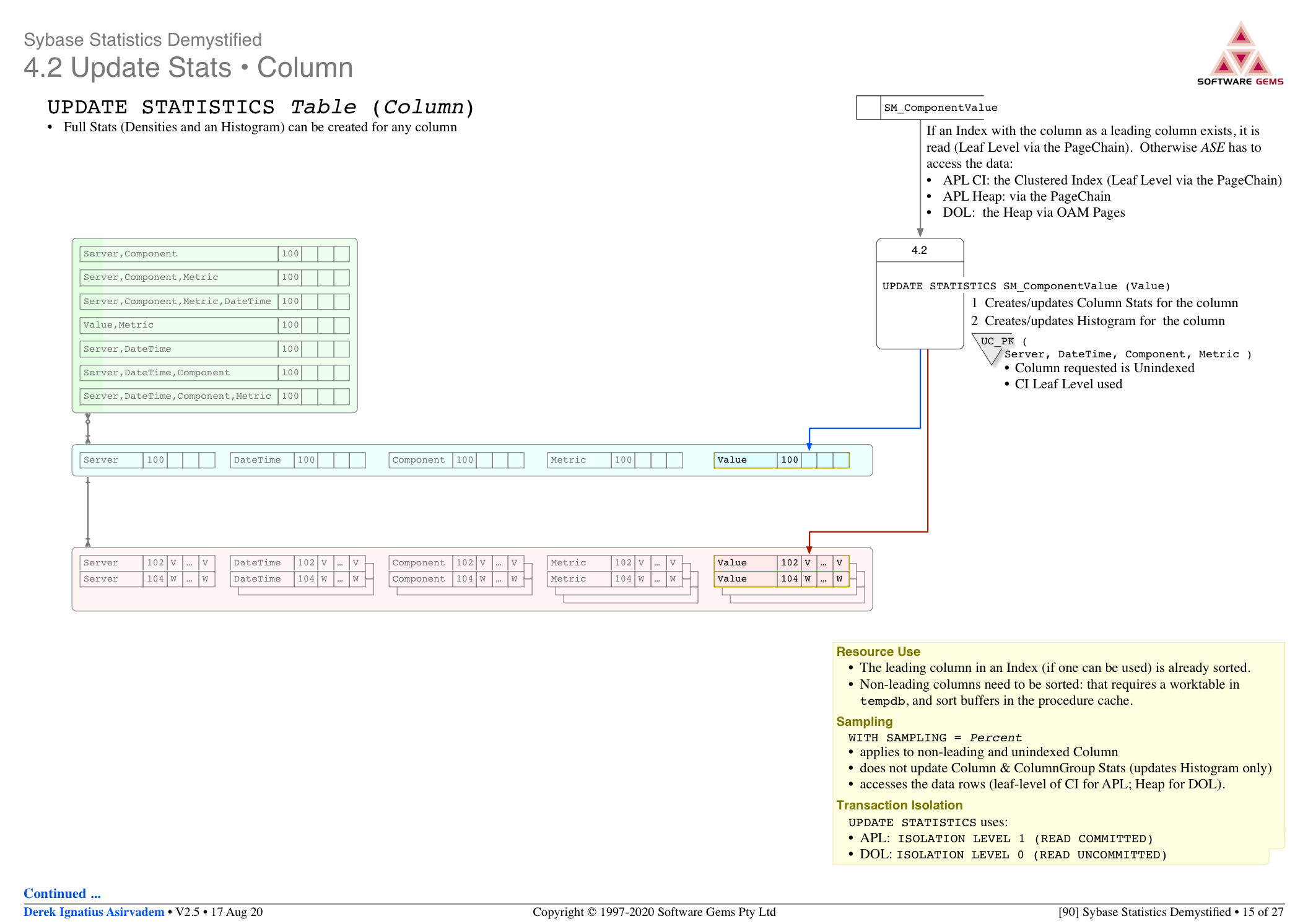Click the APL CI Clustered Index bullet
The width and height of the screenshot is (1308, 924).
tap(1104, 180)
